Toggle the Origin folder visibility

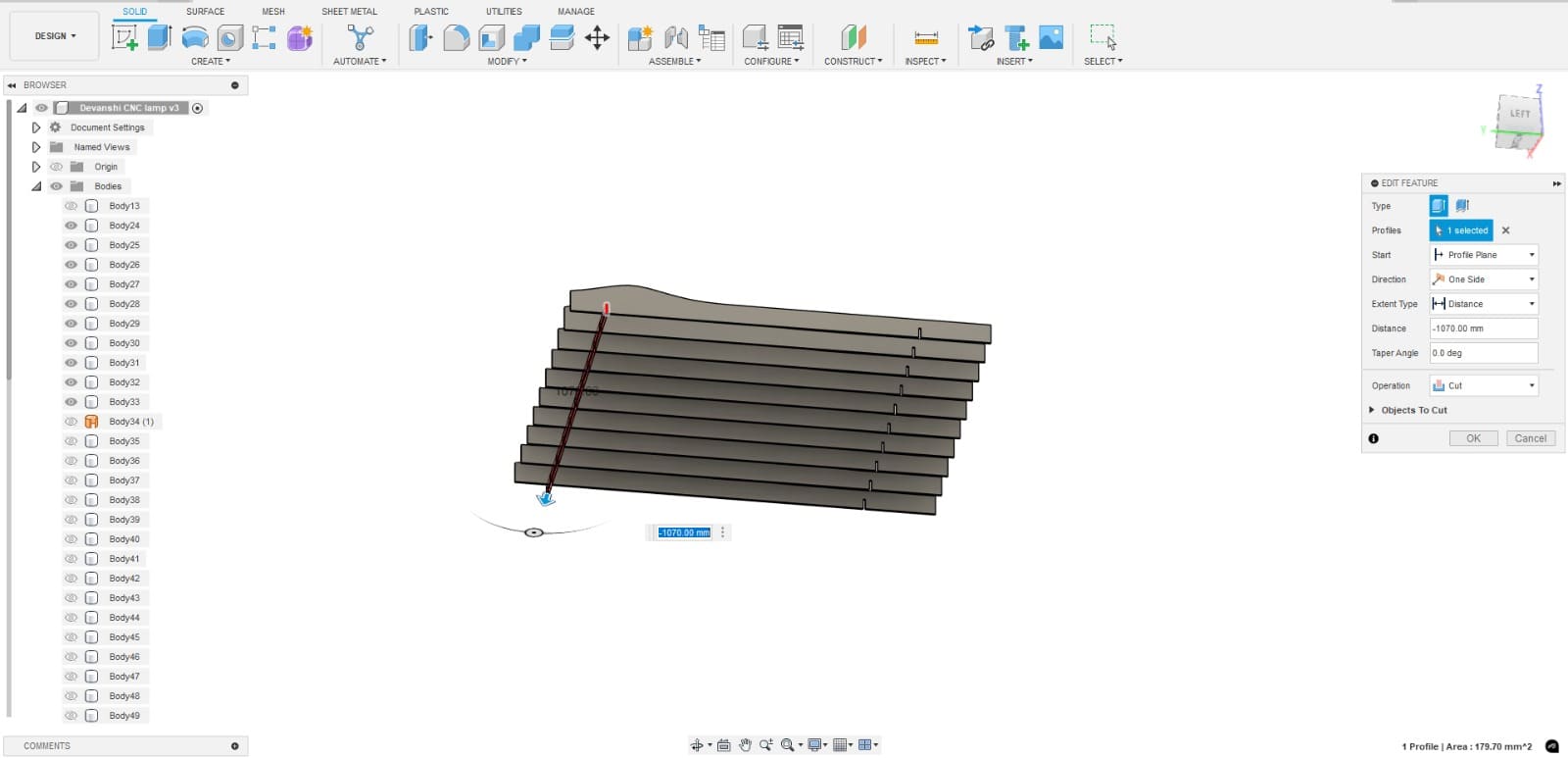[56, 167]
